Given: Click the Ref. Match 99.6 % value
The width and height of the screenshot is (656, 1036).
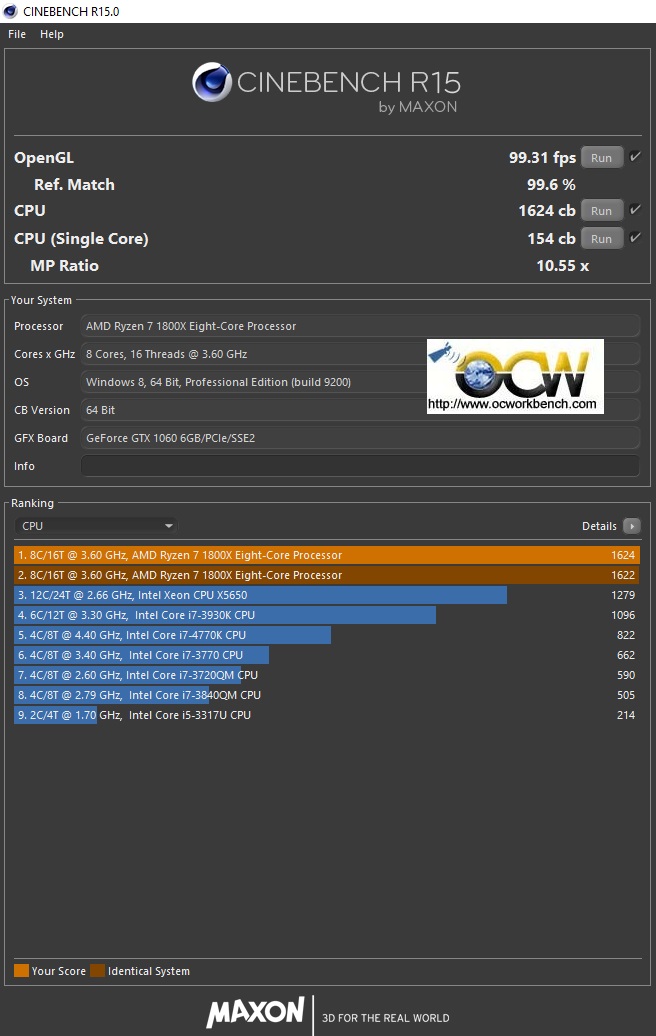Looking at the screenshot, I should pyautogui.click(x=551, y=184).
